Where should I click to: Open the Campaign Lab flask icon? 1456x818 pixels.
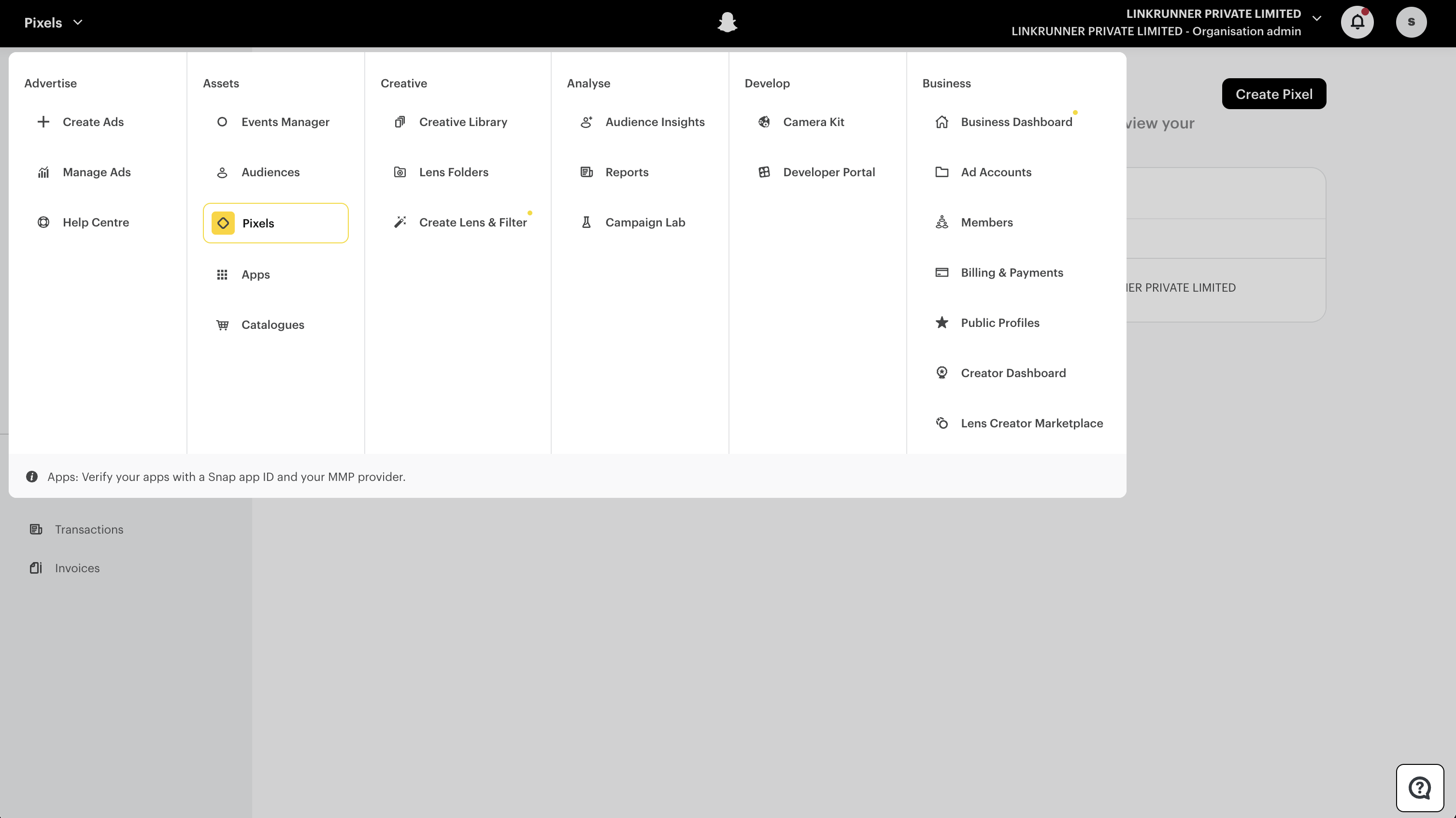point(586,222)
